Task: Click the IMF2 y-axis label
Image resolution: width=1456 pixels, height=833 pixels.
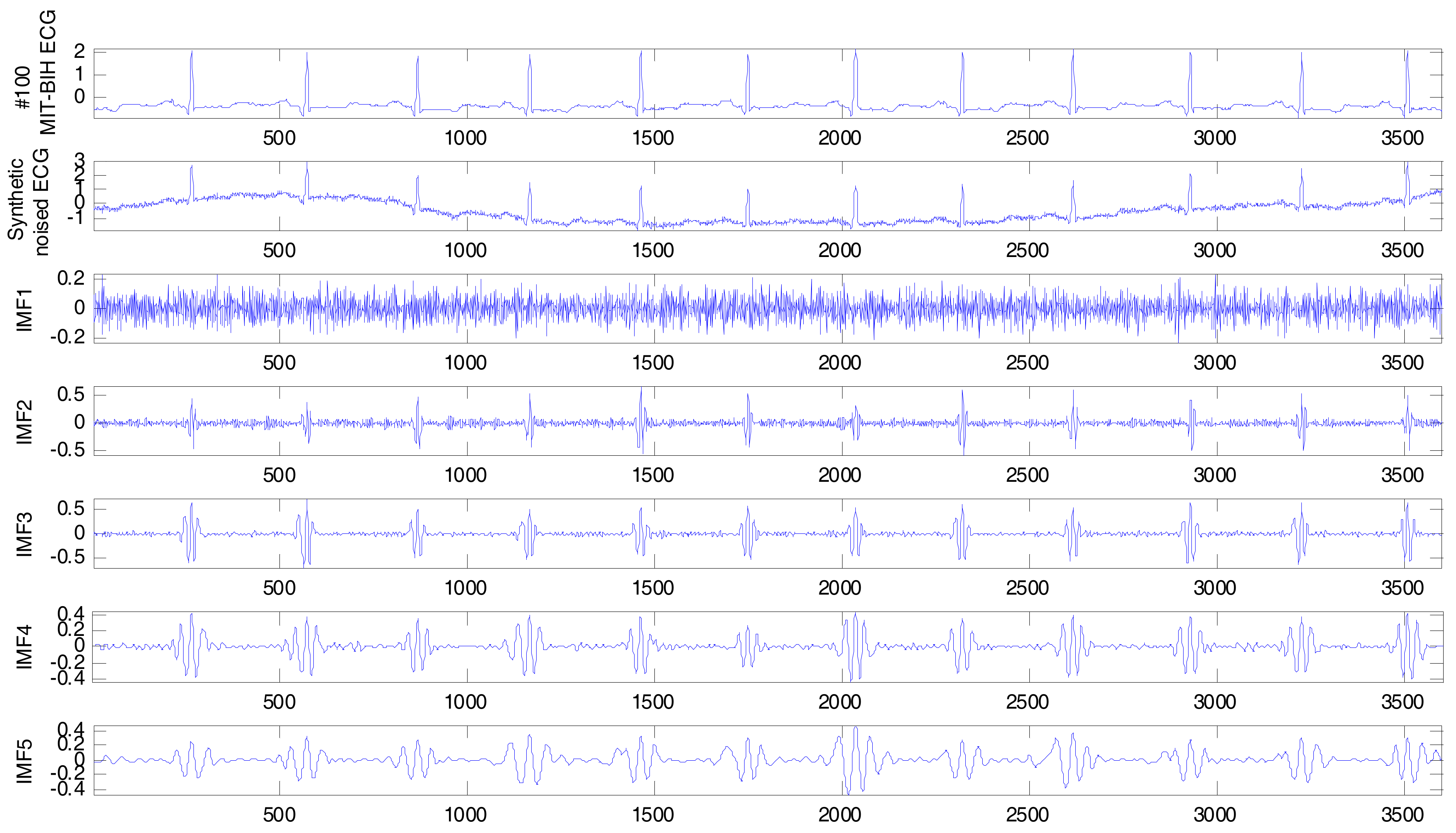Action: point(24,422)
